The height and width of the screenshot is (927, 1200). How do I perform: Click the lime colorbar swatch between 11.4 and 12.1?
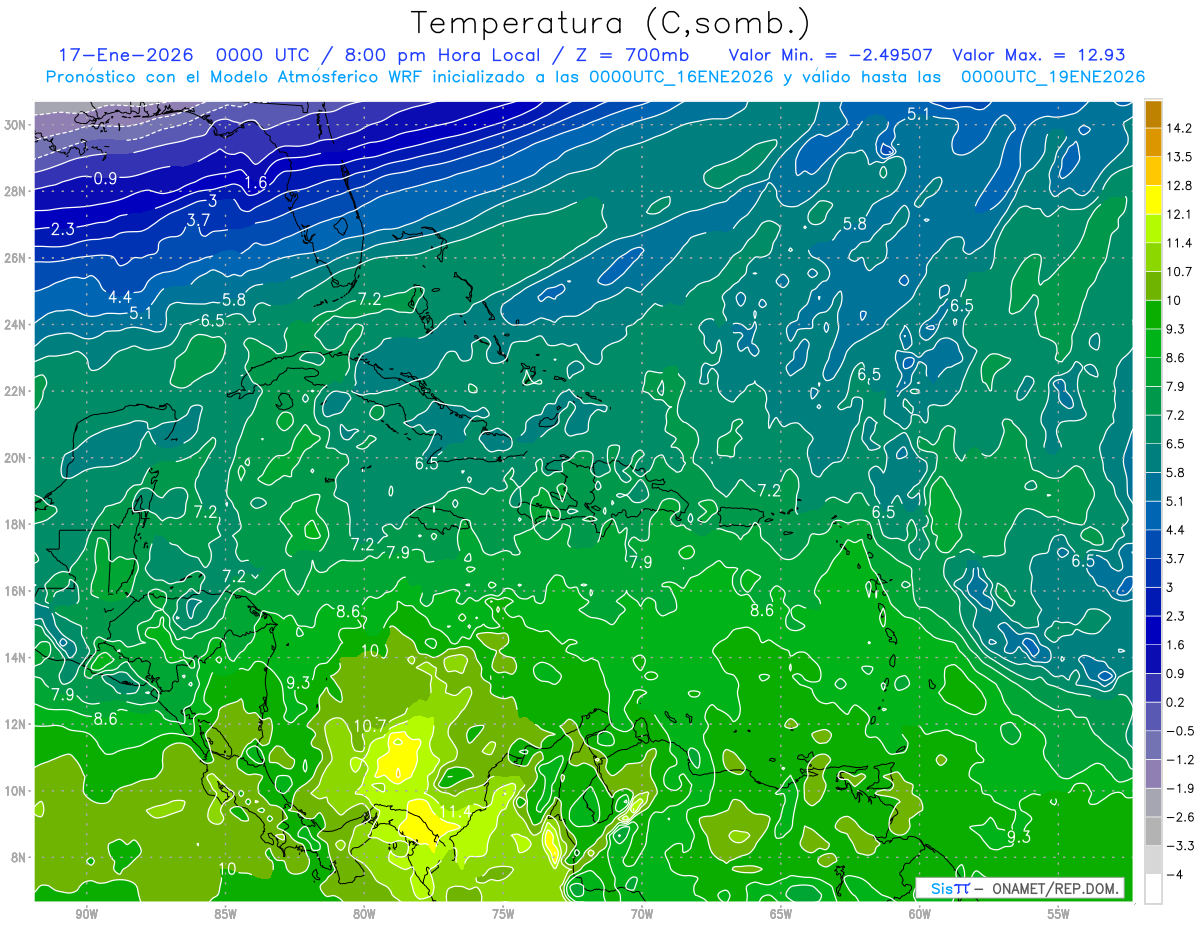tap(1153, 229)
